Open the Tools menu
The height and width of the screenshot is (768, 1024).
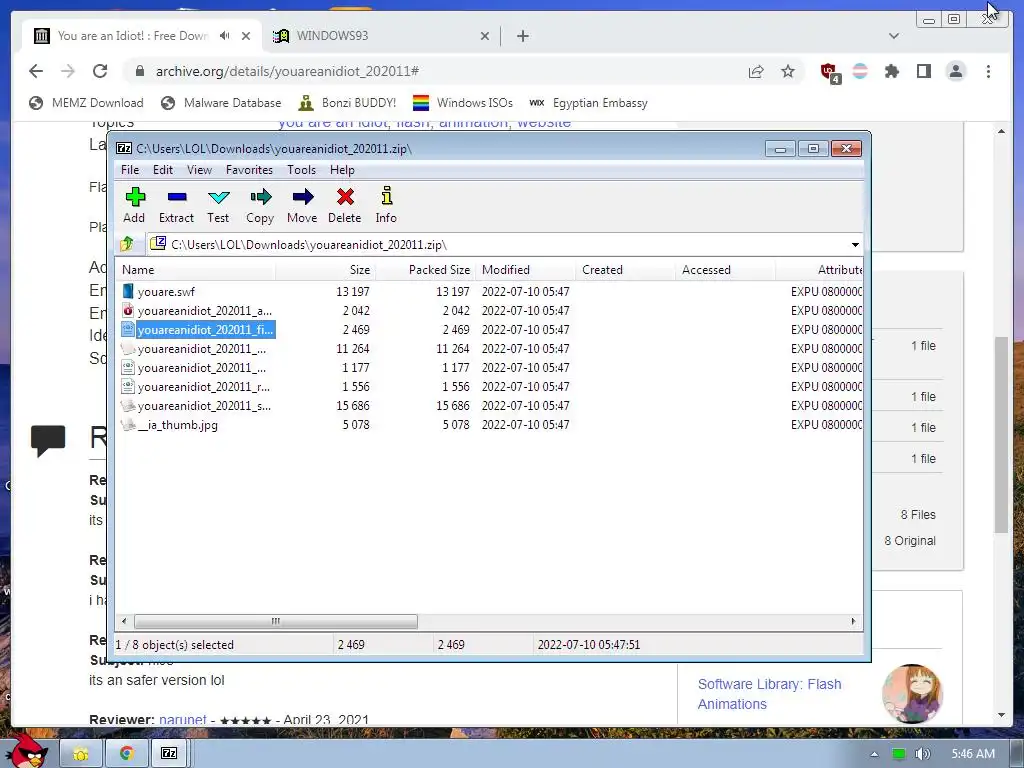pyautogui.click(x=301, y=170)
